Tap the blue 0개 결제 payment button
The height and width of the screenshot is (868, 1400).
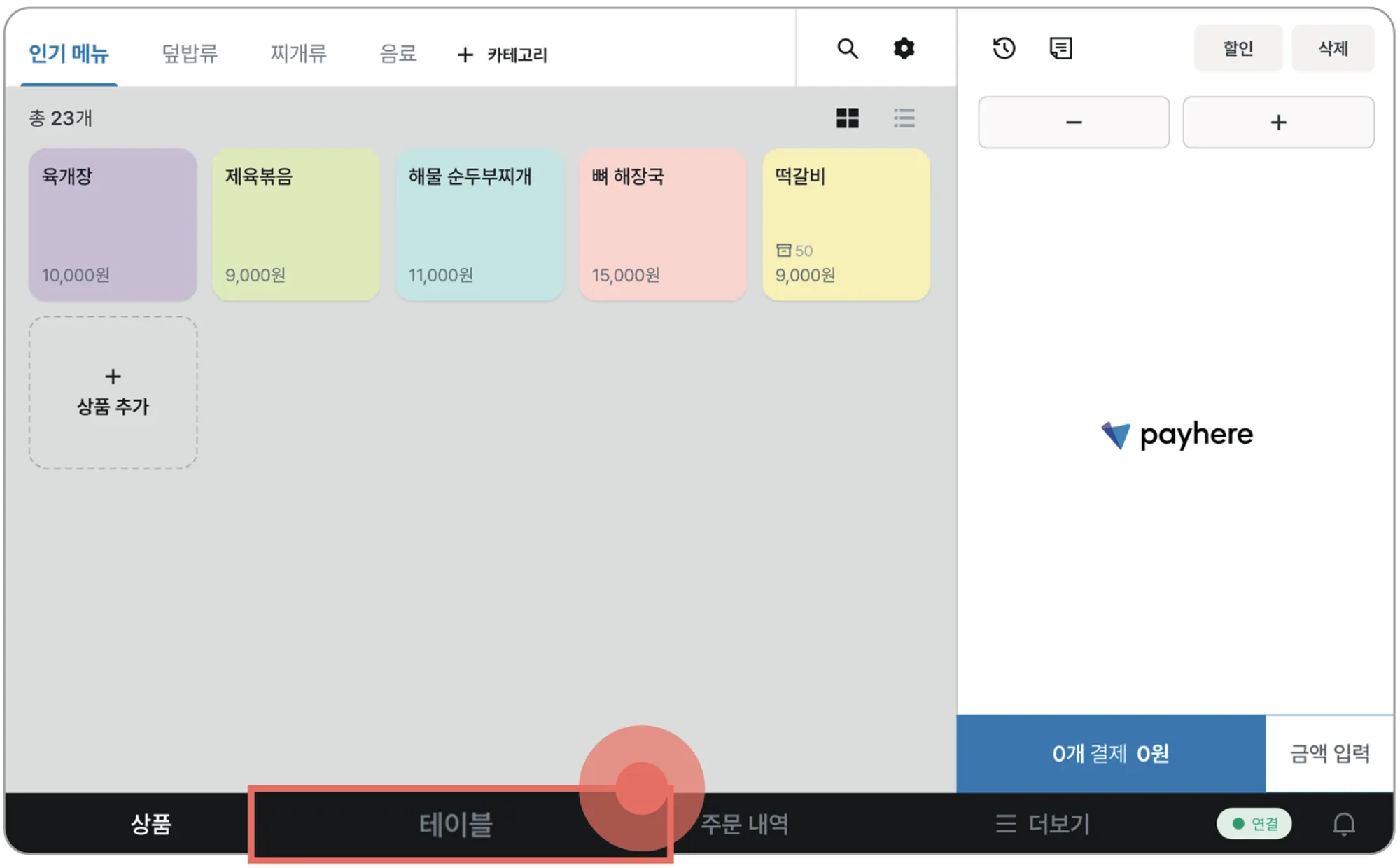[x=1110, y=753]
